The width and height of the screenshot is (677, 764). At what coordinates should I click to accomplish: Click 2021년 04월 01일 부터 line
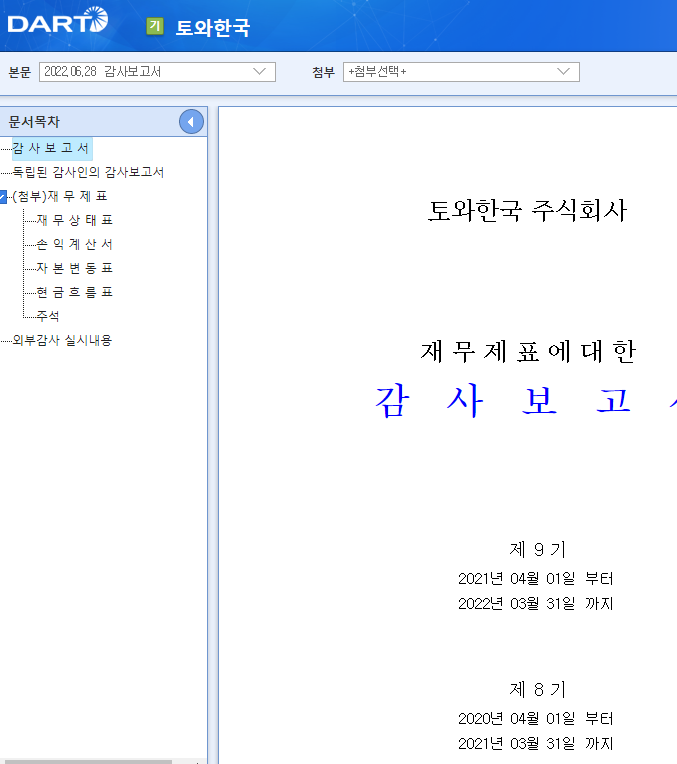click(x=536, y=579)
